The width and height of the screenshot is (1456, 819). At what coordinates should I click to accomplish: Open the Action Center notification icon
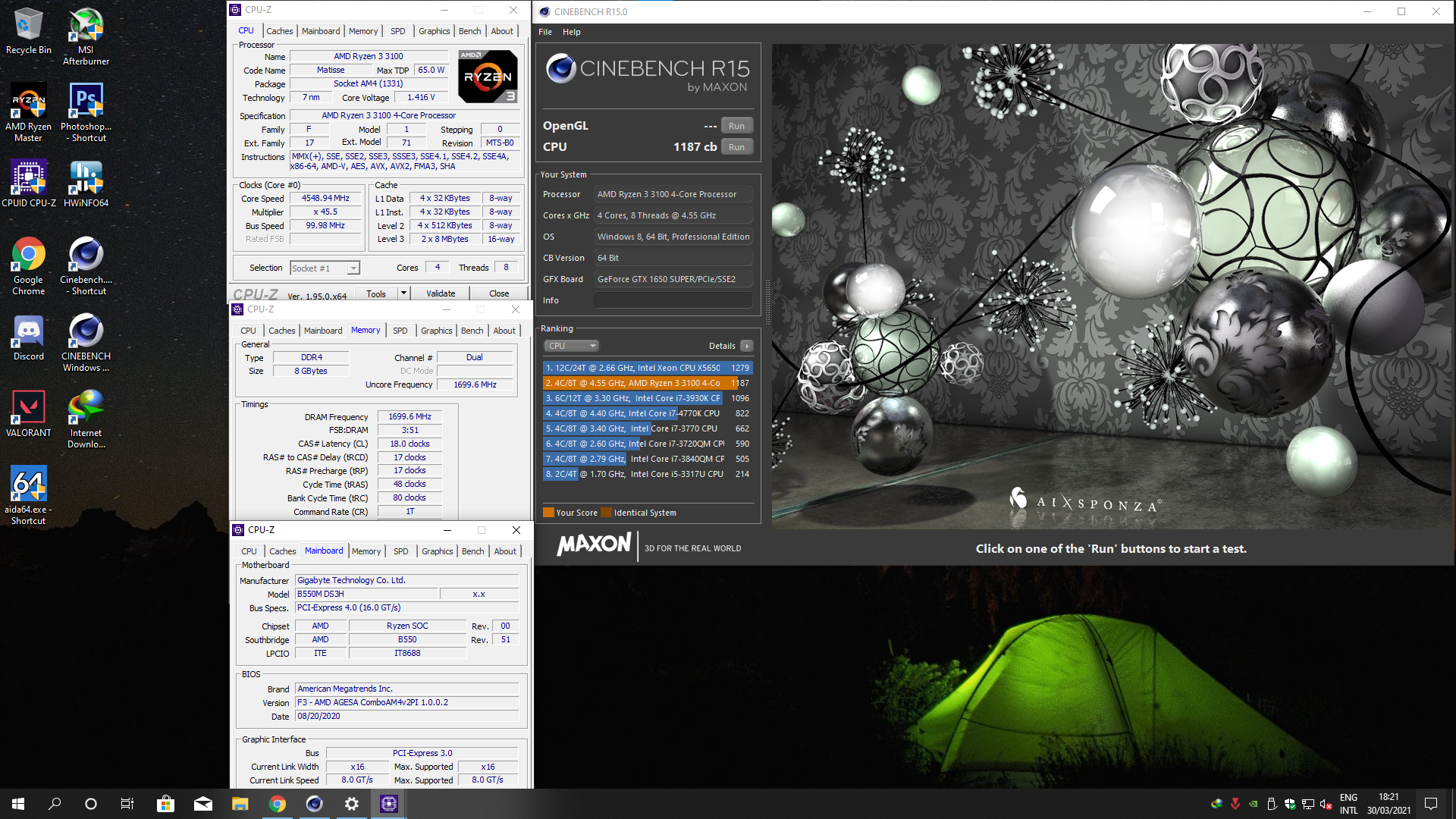point(1431,804)
